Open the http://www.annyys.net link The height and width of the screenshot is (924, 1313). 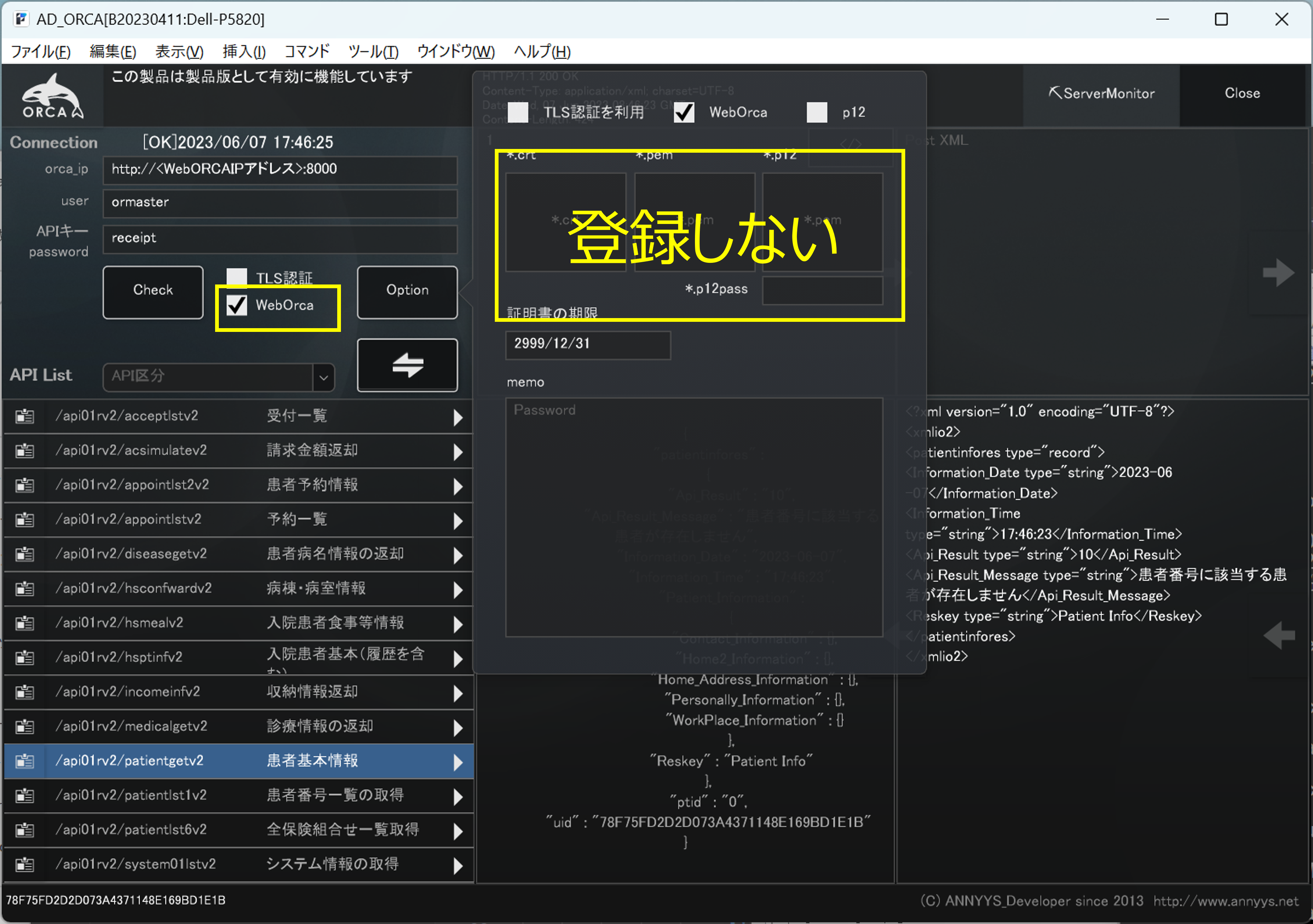click(1226, 901)
